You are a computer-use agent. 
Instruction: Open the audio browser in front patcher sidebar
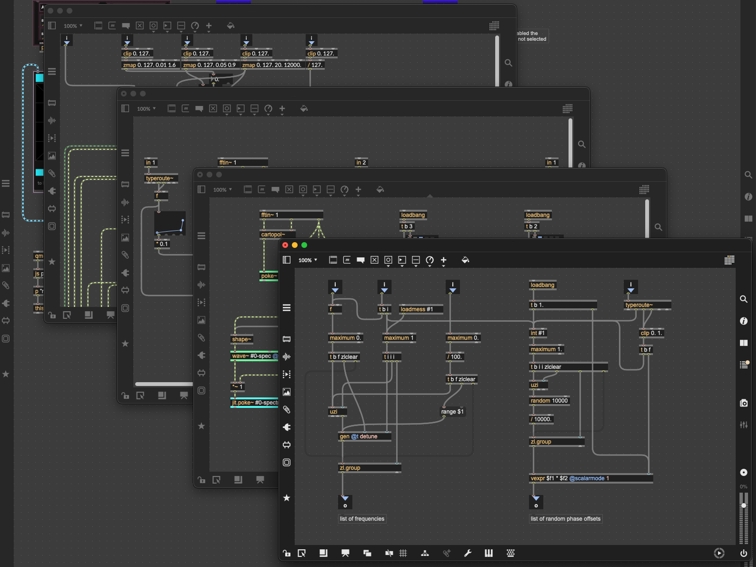point(287,356)
